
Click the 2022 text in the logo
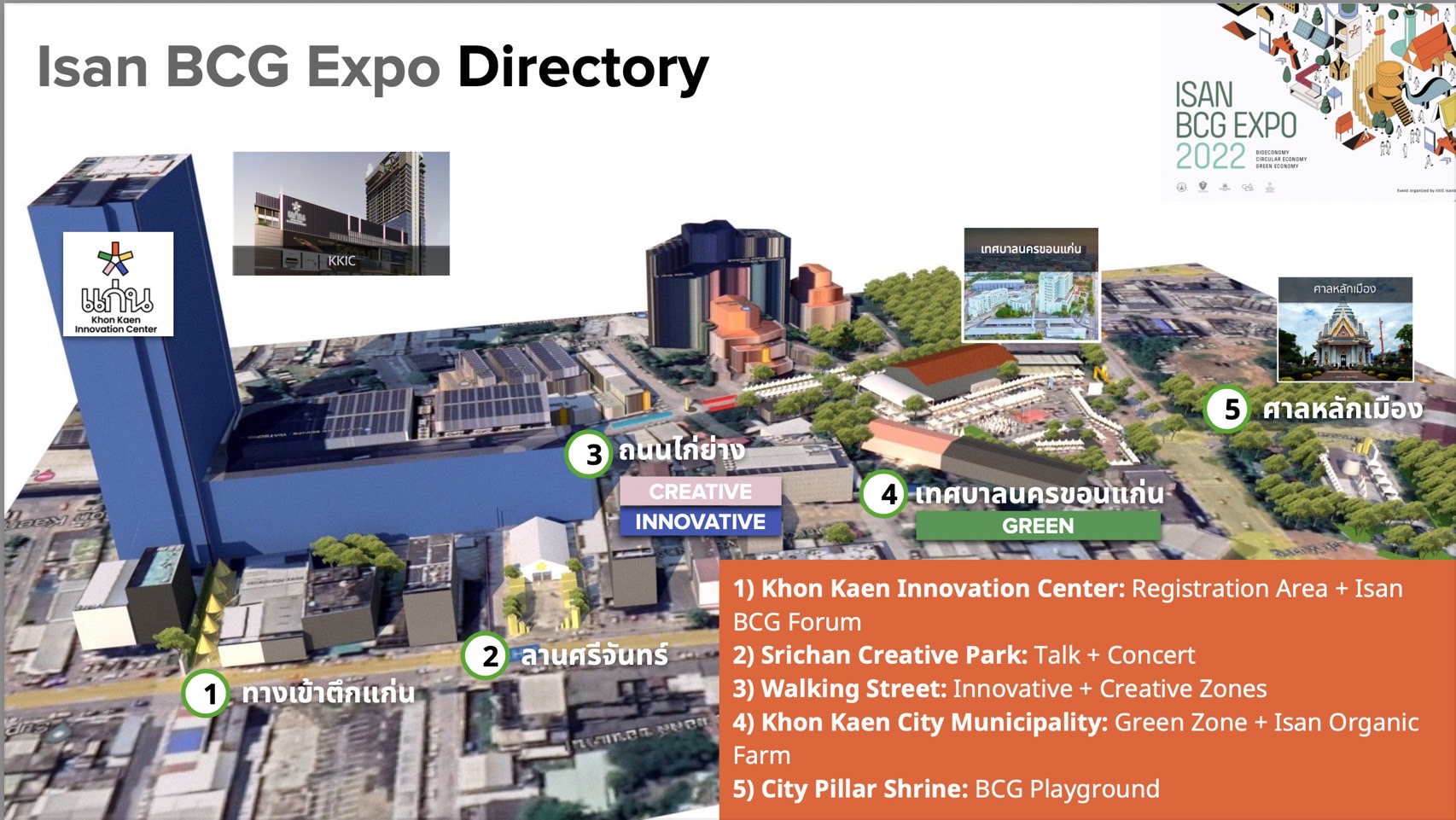[x=1210, y=156]
